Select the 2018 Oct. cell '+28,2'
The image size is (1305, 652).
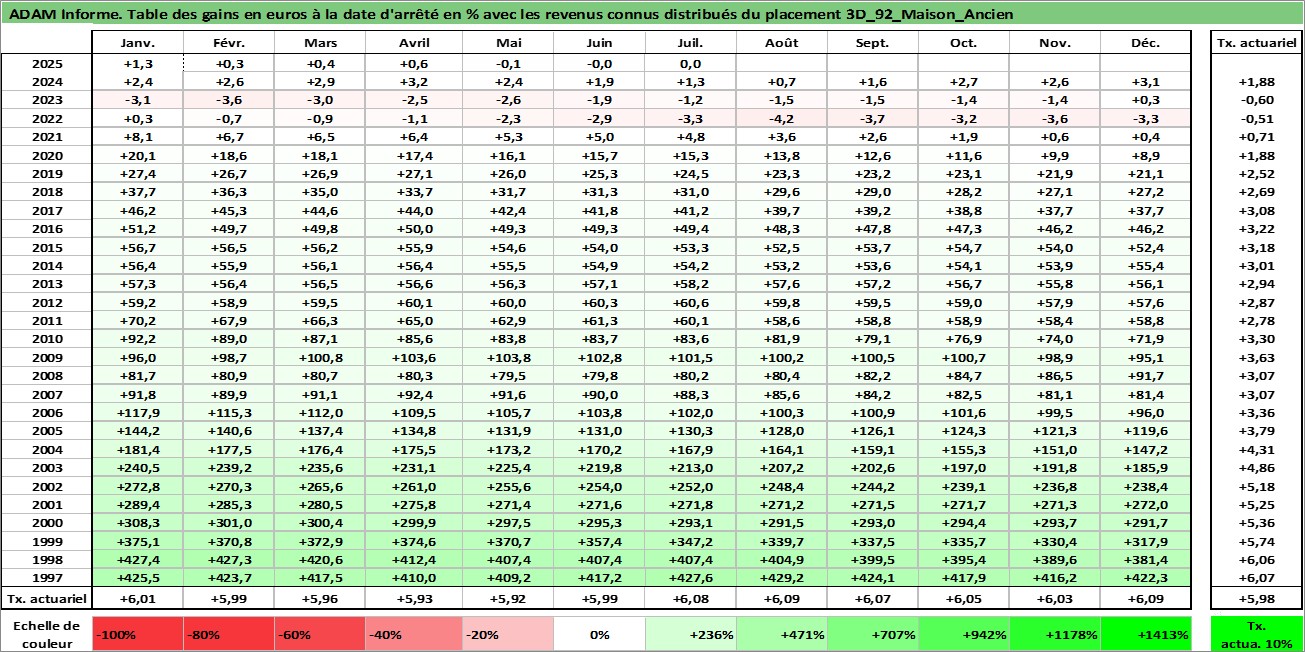[964, 192]
